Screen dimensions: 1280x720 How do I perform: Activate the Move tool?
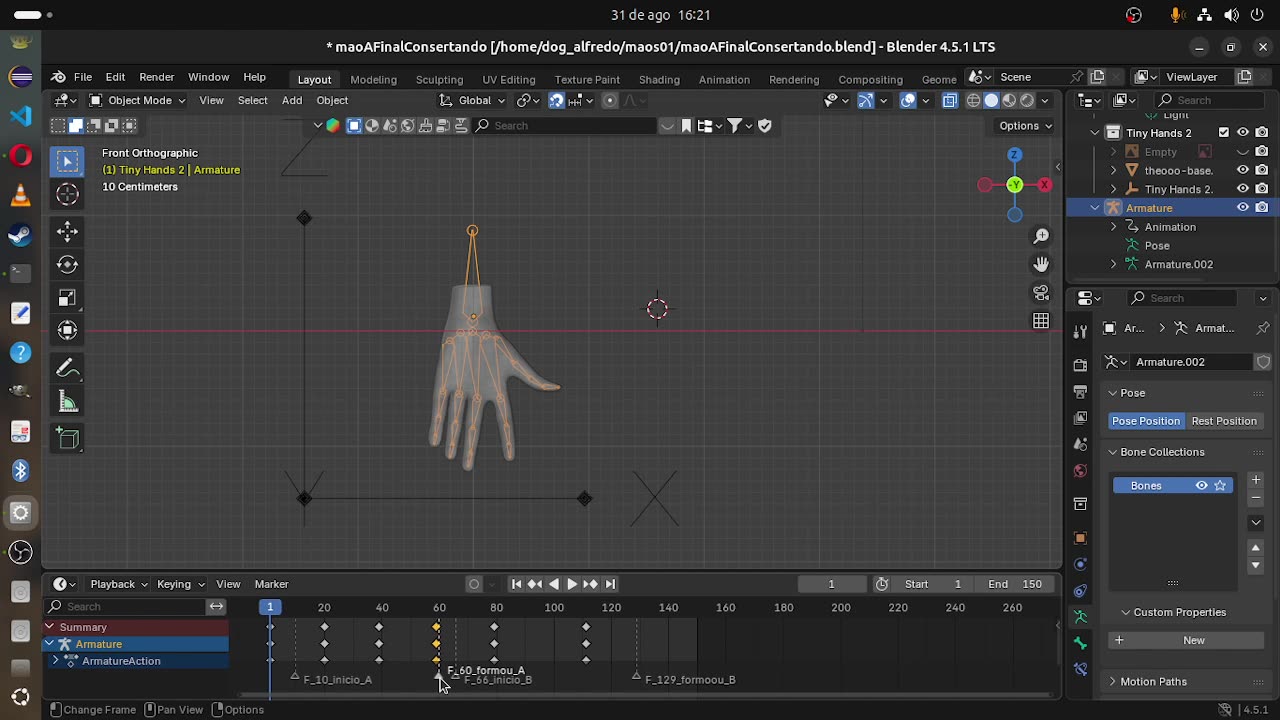coord(67,231)
